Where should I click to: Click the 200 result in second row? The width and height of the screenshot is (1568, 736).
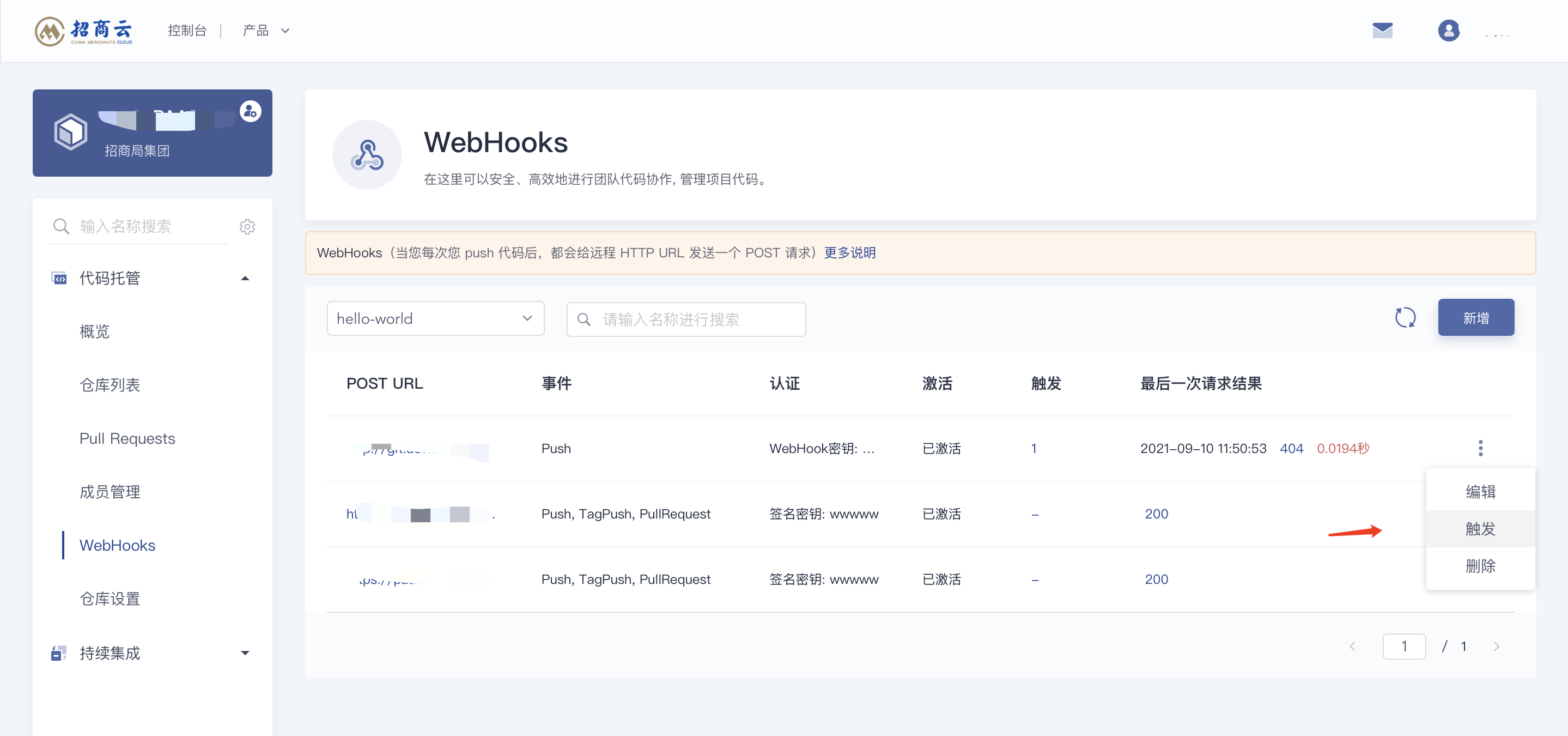(1156, 514)
